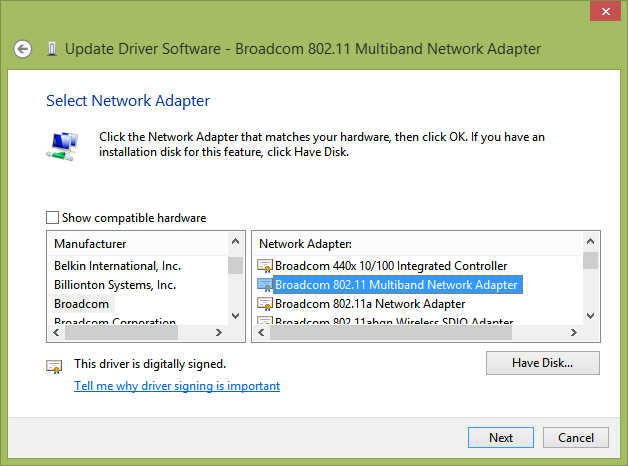Click the Manufacturer column header
628x466 pixels.
138,244
